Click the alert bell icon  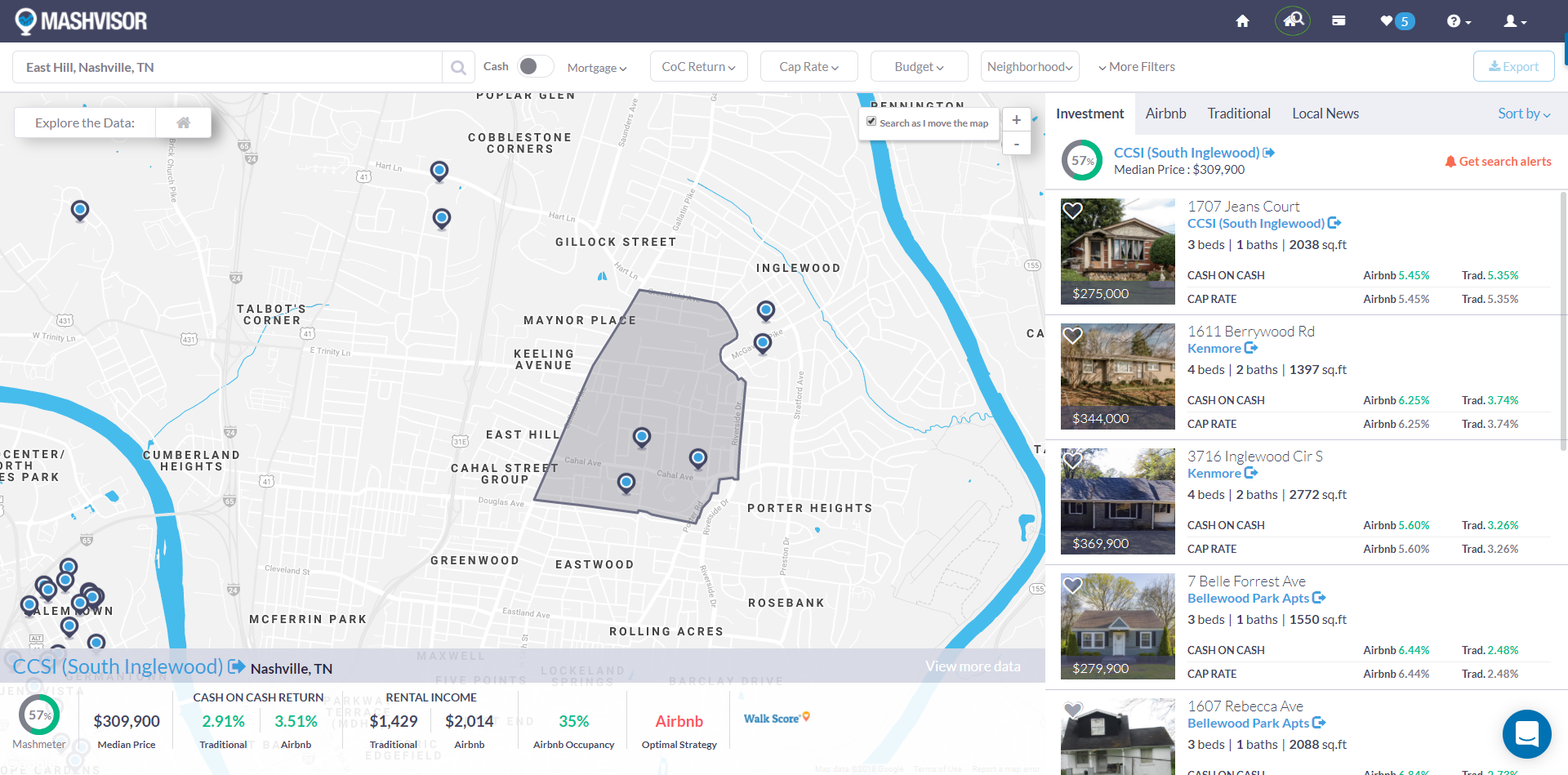tap(1450, 161)
